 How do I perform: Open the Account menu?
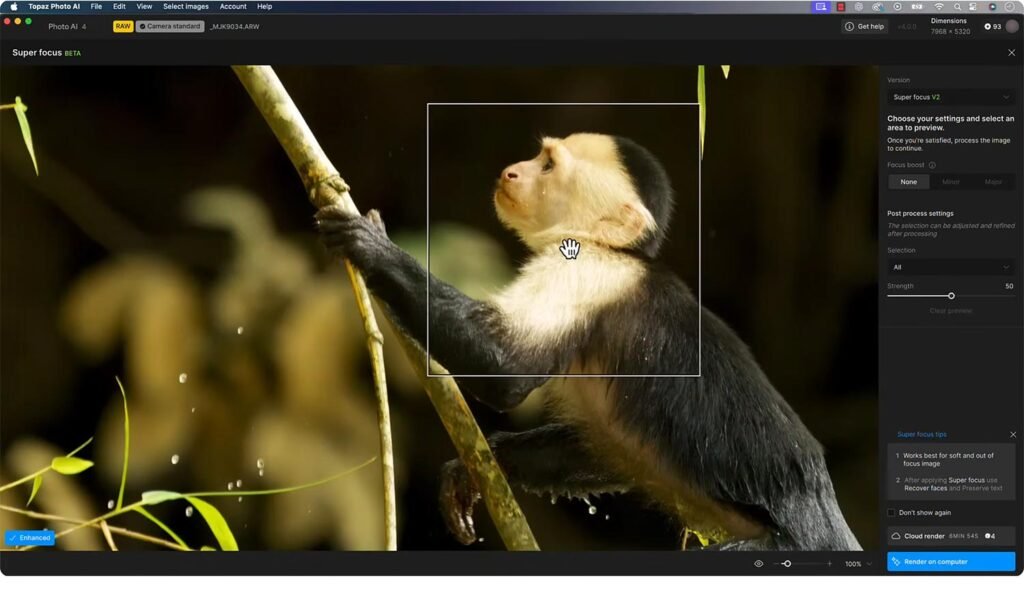click(x=233, y=6)
